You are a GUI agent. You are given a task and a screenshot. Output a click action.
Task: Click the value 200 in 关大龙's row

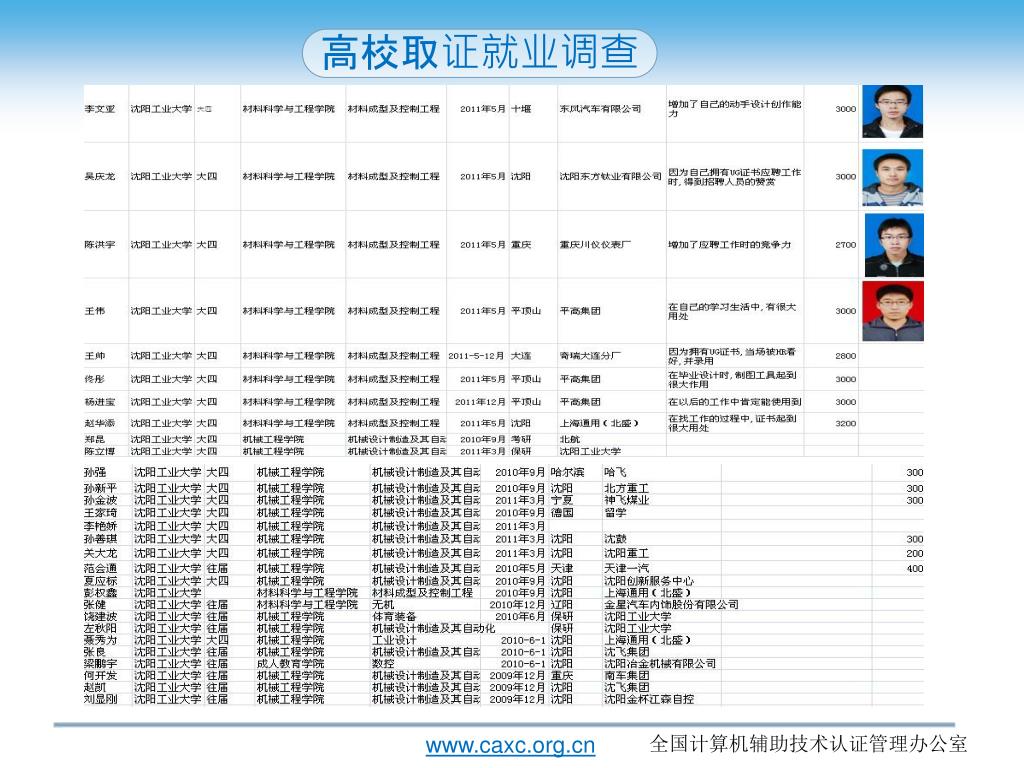915,553
